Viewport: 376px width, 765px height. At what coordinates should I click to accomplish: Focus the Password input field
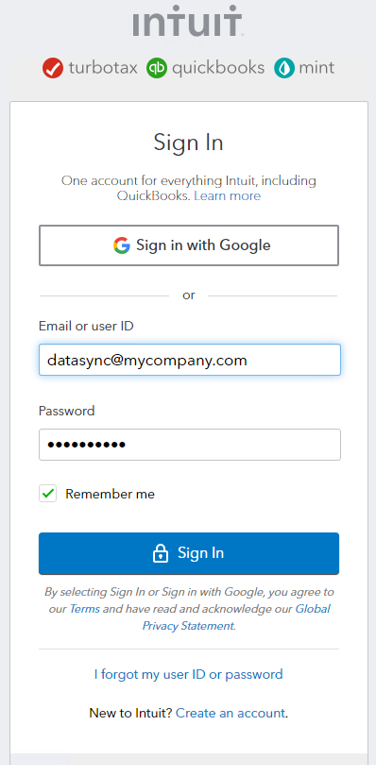[190, 444]
